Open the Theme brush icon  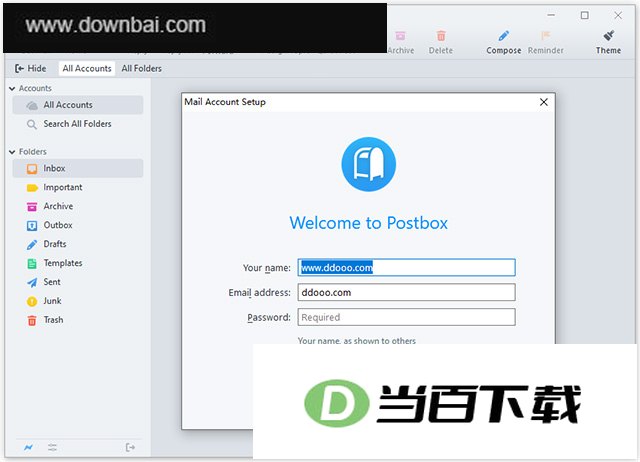(609, 36)
